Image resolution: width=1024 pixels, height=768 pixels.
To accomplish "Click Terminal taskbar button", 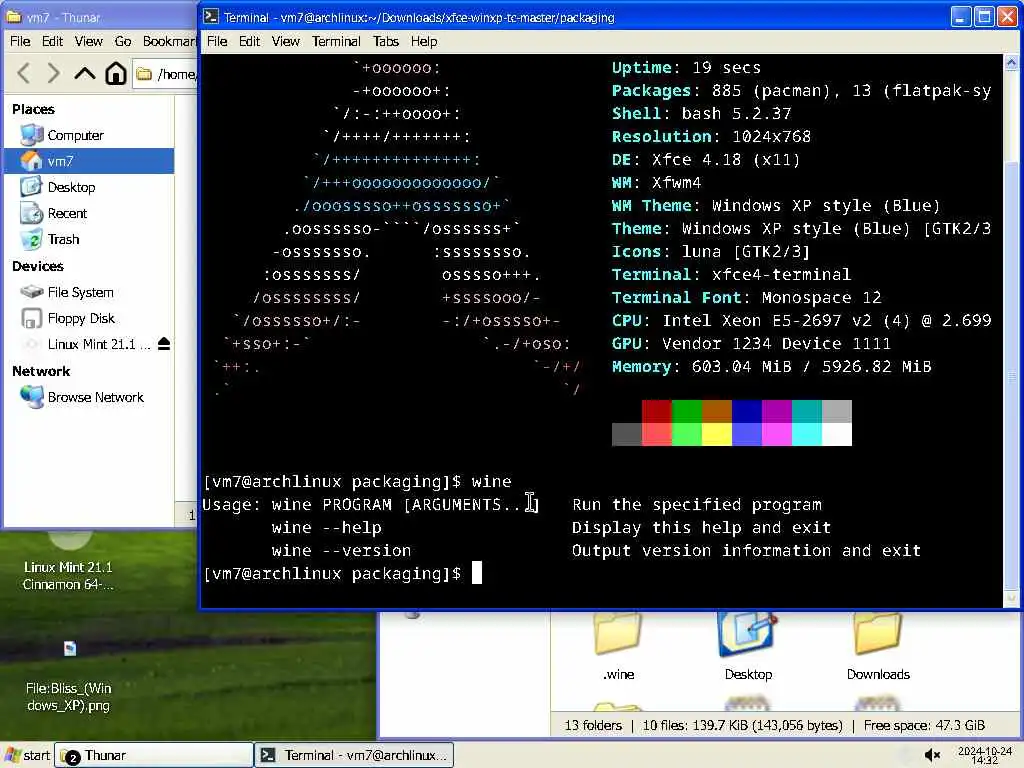I will click(354, 755).
